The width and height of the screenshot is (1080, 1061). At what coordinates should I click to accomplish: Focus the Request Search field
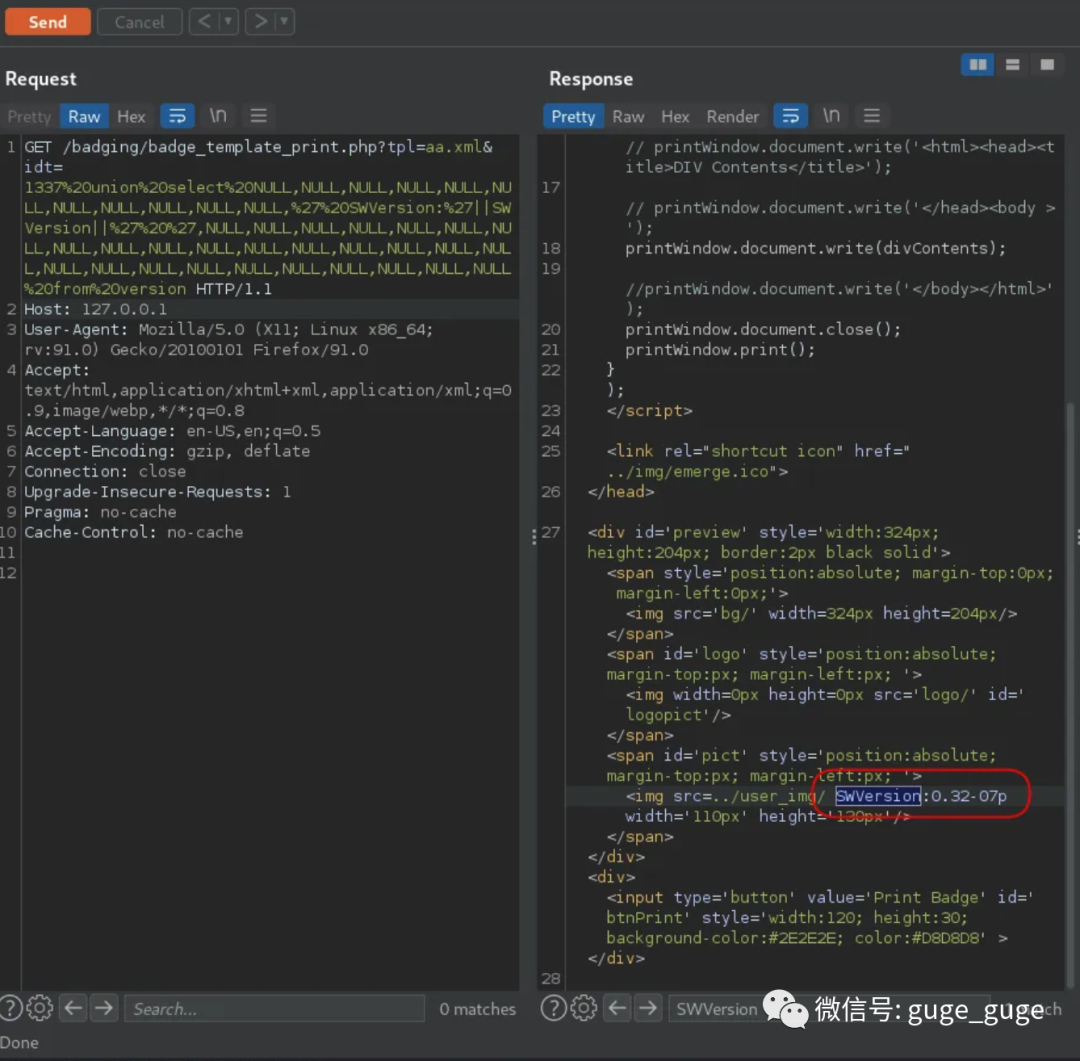(274, 1009)
